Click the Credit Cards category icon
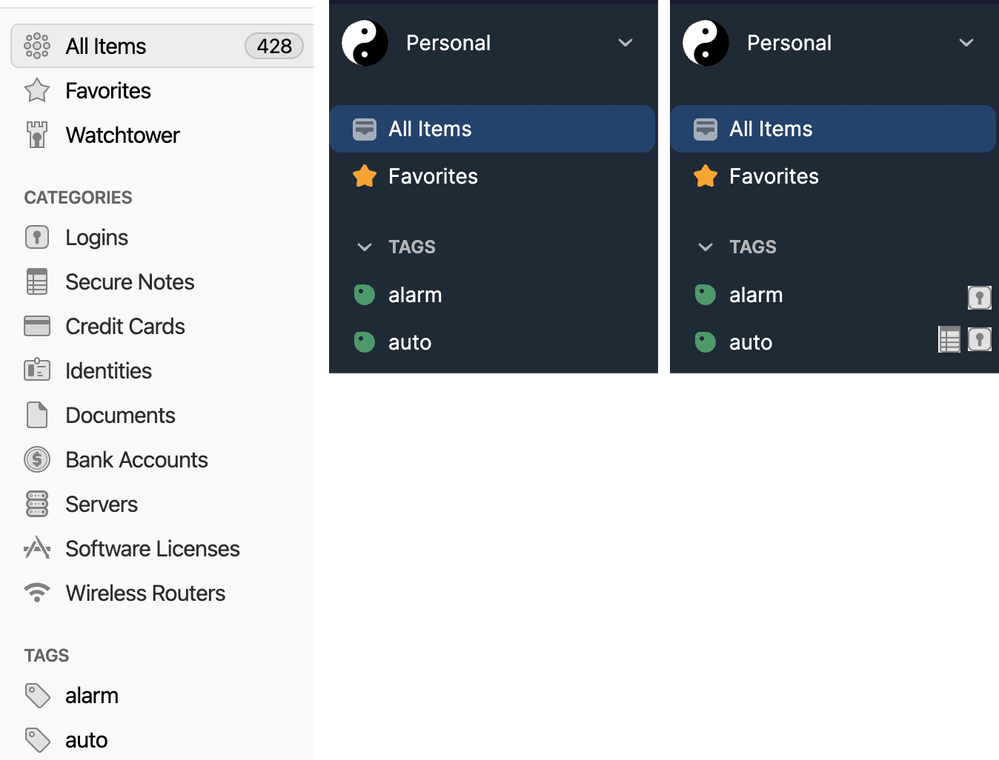The width and height of the screenshot is (999, 760). point(37,326)
